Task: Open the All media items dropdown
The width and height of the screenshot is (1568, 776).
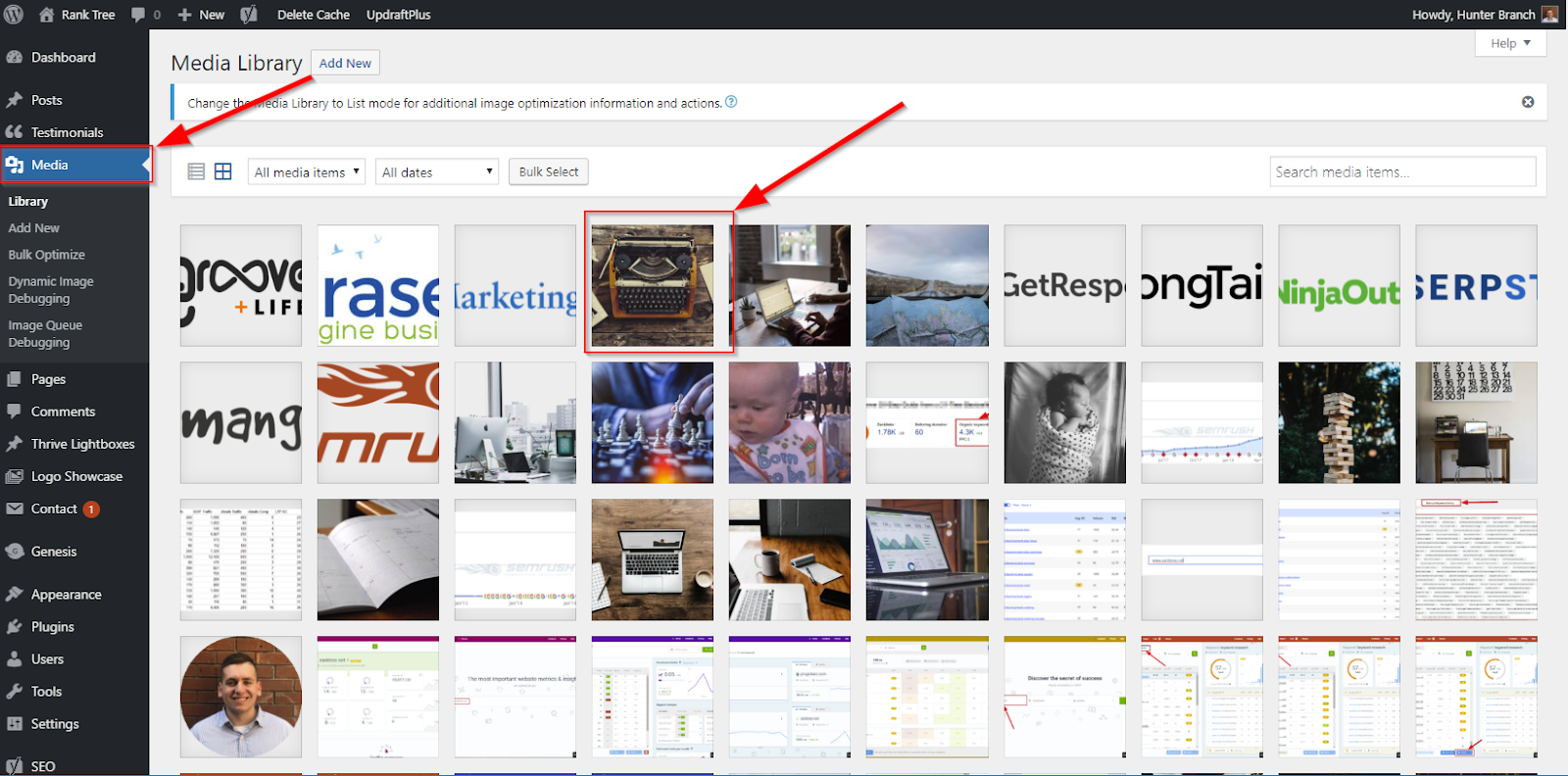Action: pyautogui.click(x=307, y=171)
